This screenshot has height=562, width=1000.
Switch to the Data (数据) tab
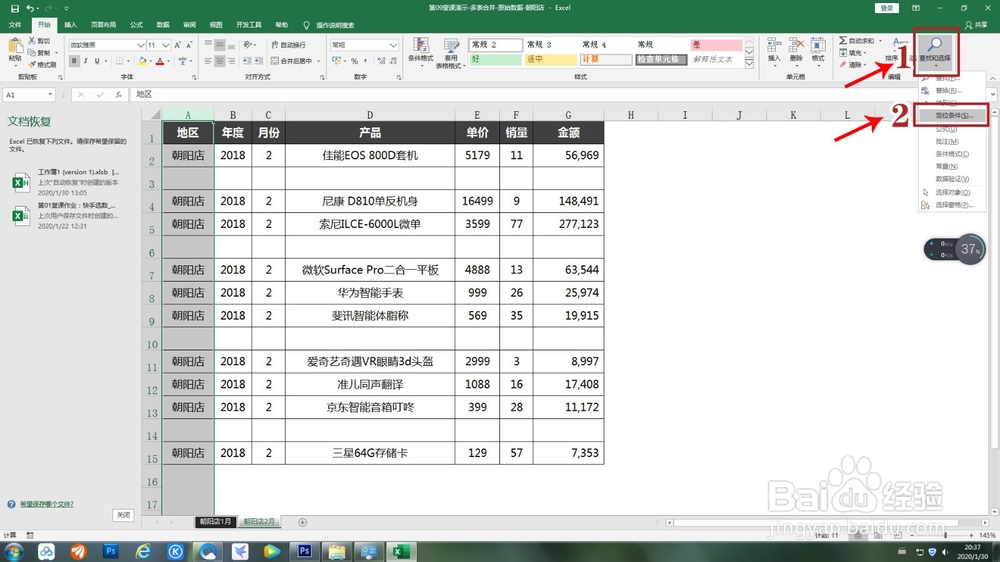pyautogui.click(x=163, y=25)
